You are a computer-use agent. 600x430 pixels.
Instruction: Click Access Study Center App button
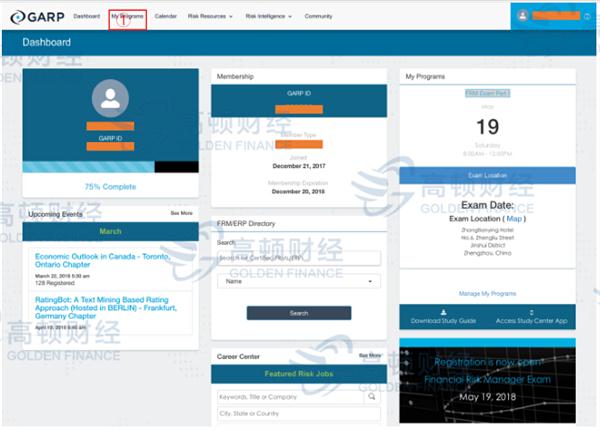(532, 317)
